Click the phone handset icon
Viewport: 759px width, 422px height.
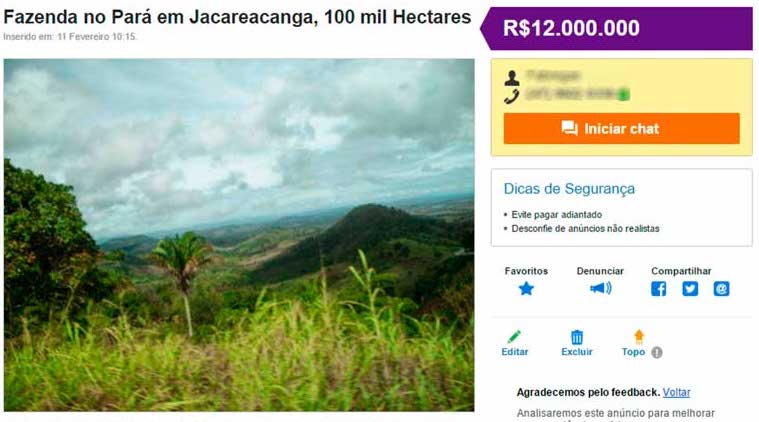(x=512, y=96)
